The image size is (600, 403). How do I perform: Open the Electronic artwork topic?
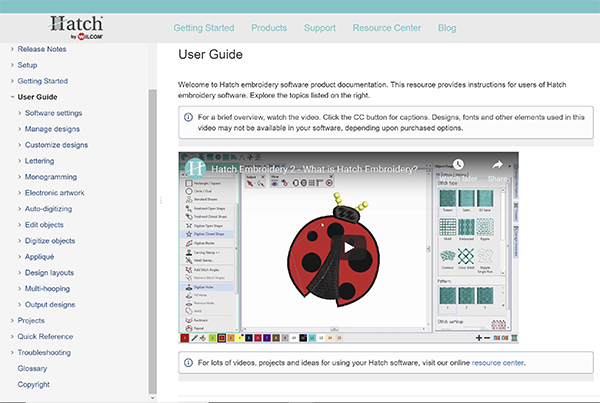pos(54,193)
